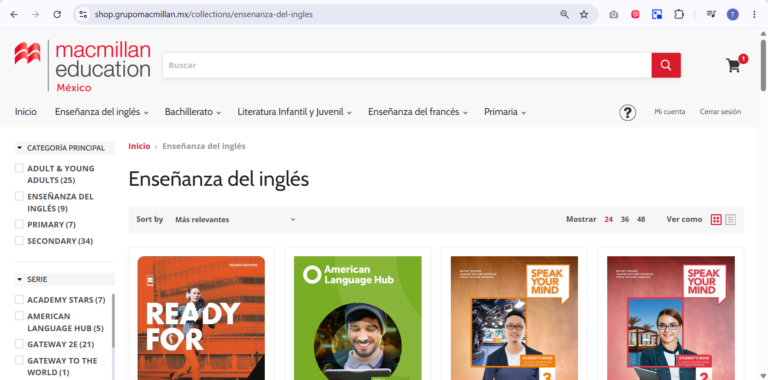Check the Primary (7) filter

pos(19,224)
